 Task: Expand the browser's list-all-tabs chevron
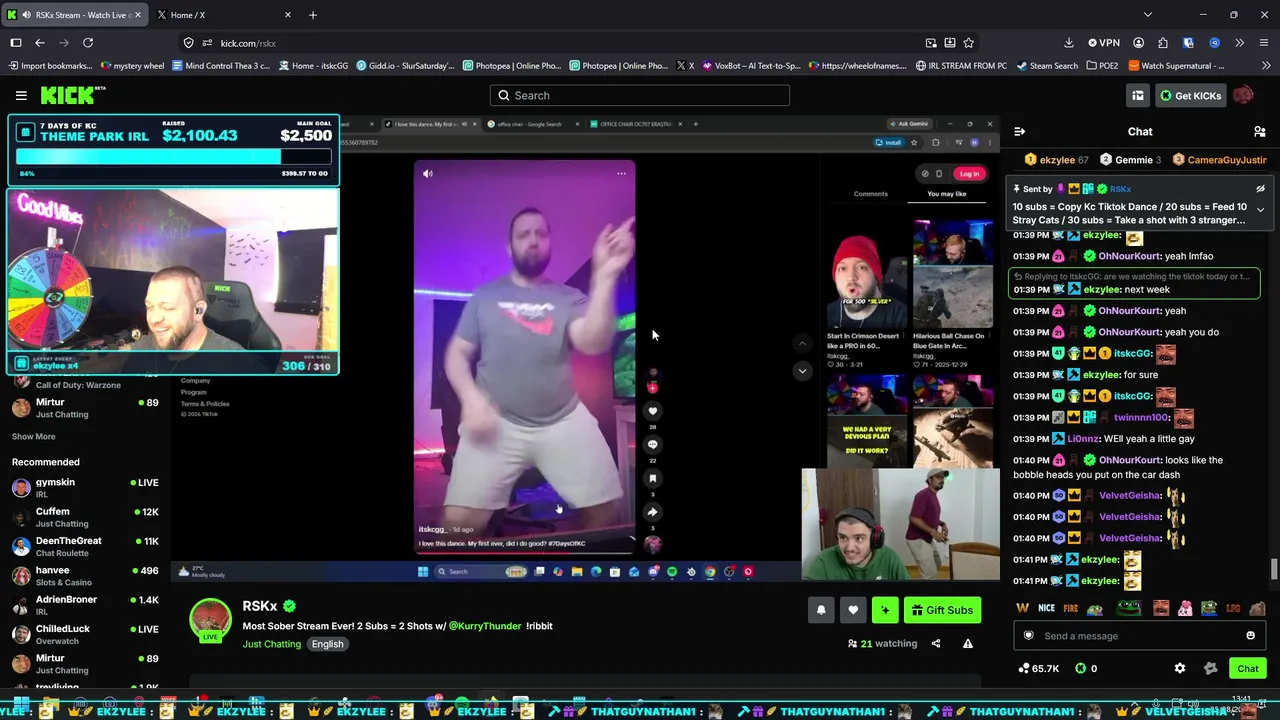pyautogui.click(x=1147, y=15)
